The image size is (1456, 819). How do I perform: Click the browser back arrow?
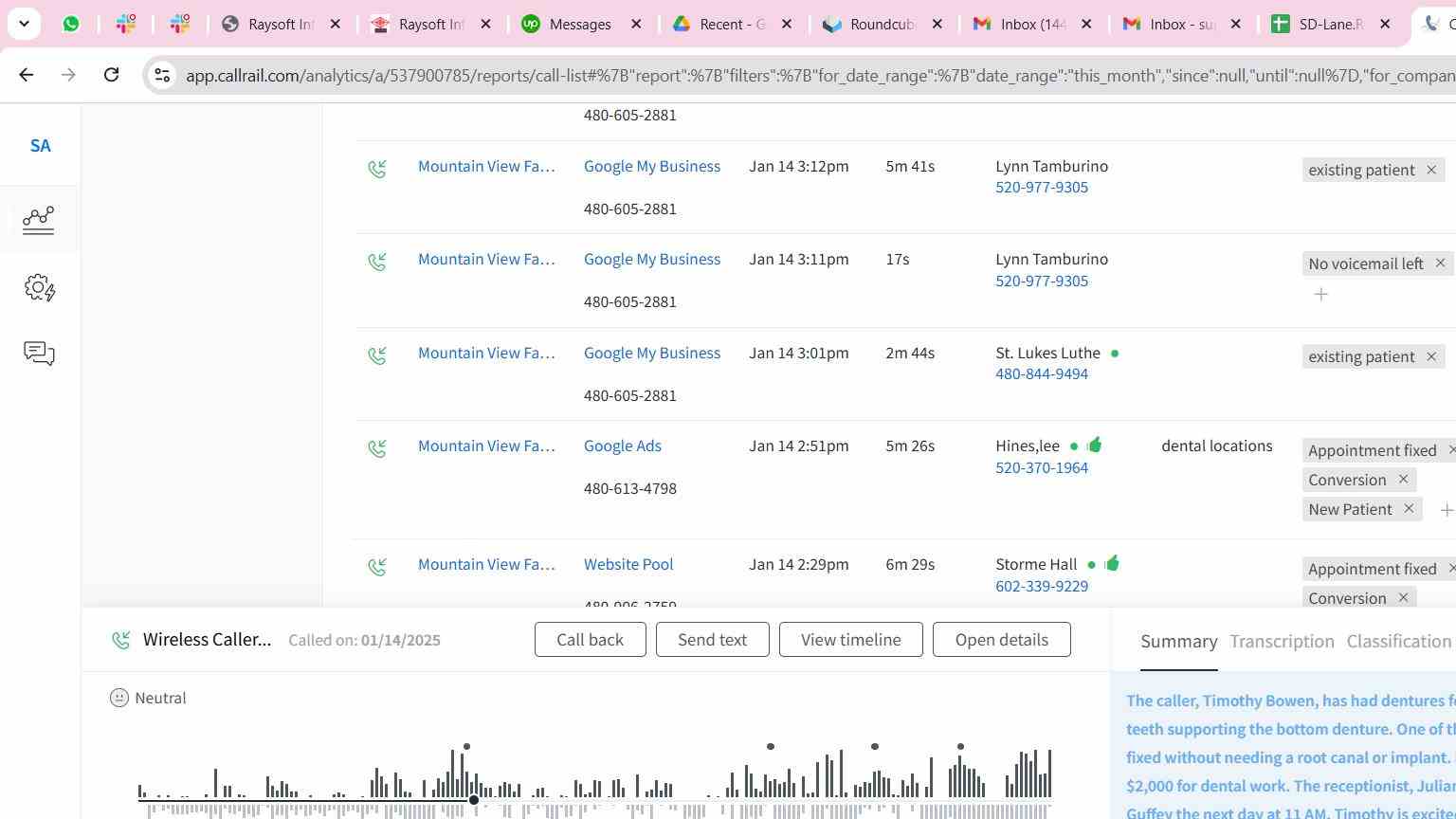pos(26,74)
